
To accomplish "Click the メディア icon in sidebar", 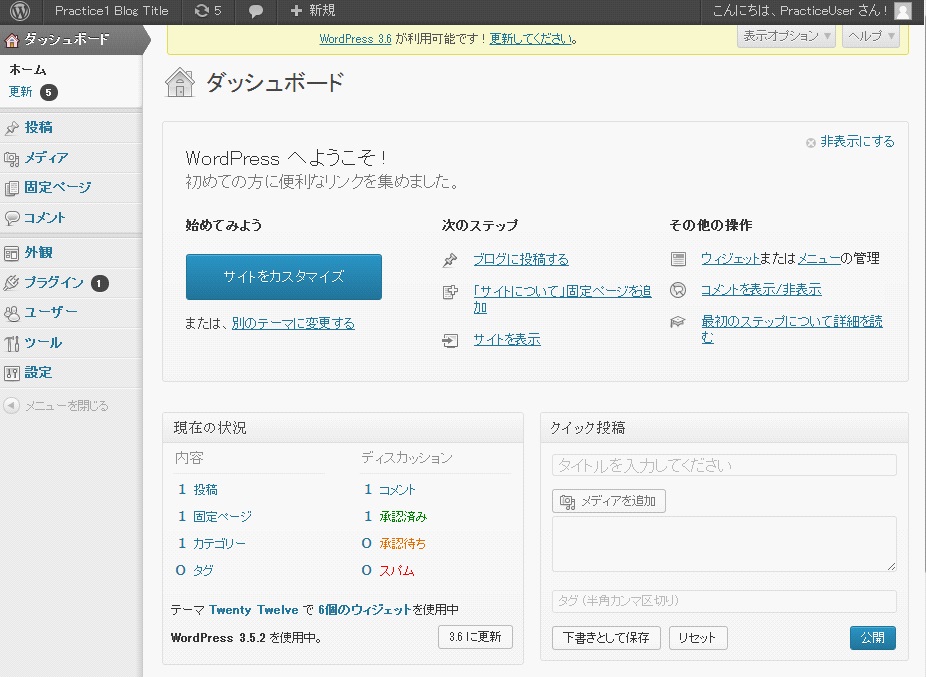I will (x=12, y=158).
